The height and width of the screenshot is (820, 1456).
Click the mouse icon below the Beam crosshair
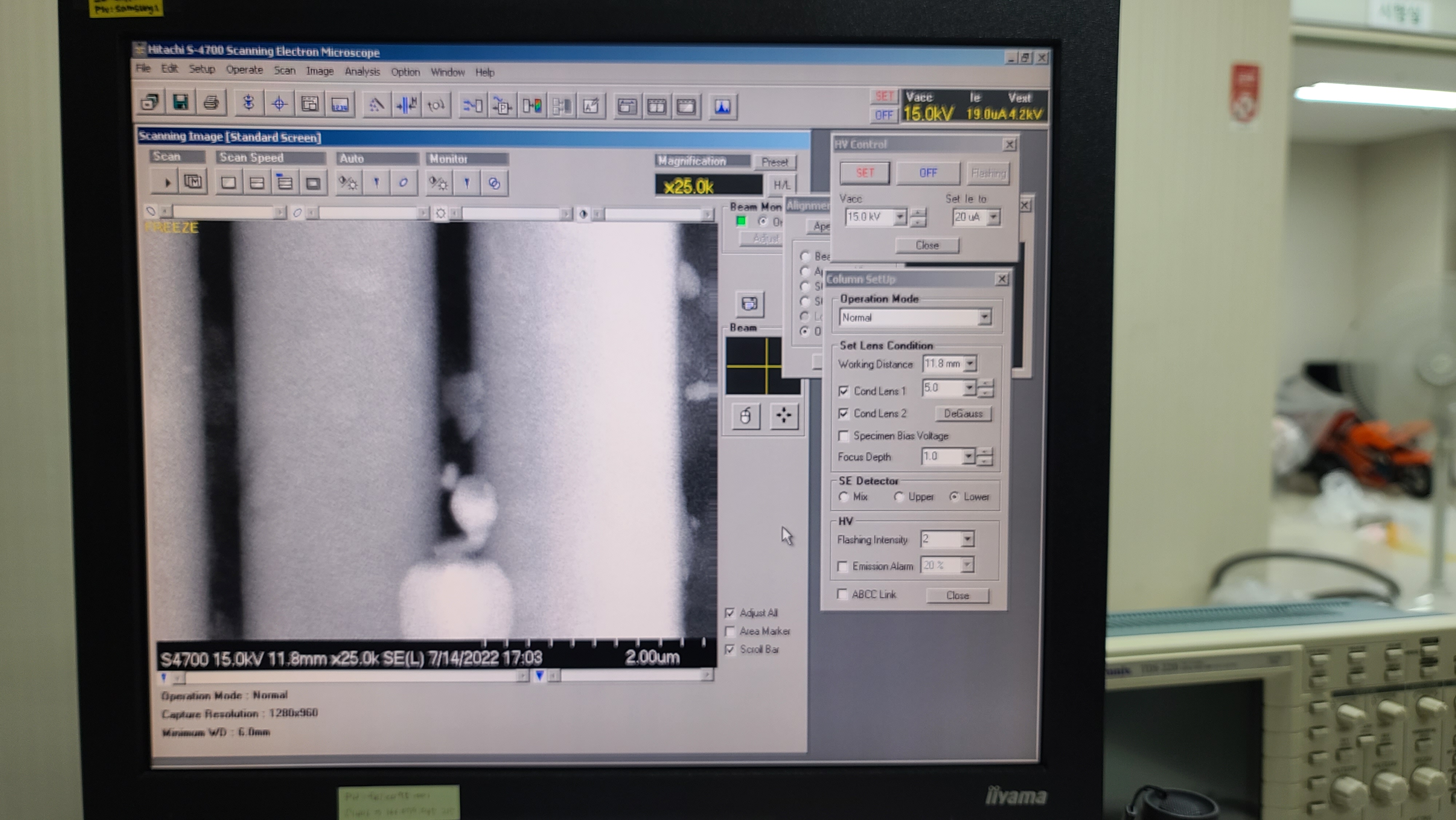coord(745,416)
